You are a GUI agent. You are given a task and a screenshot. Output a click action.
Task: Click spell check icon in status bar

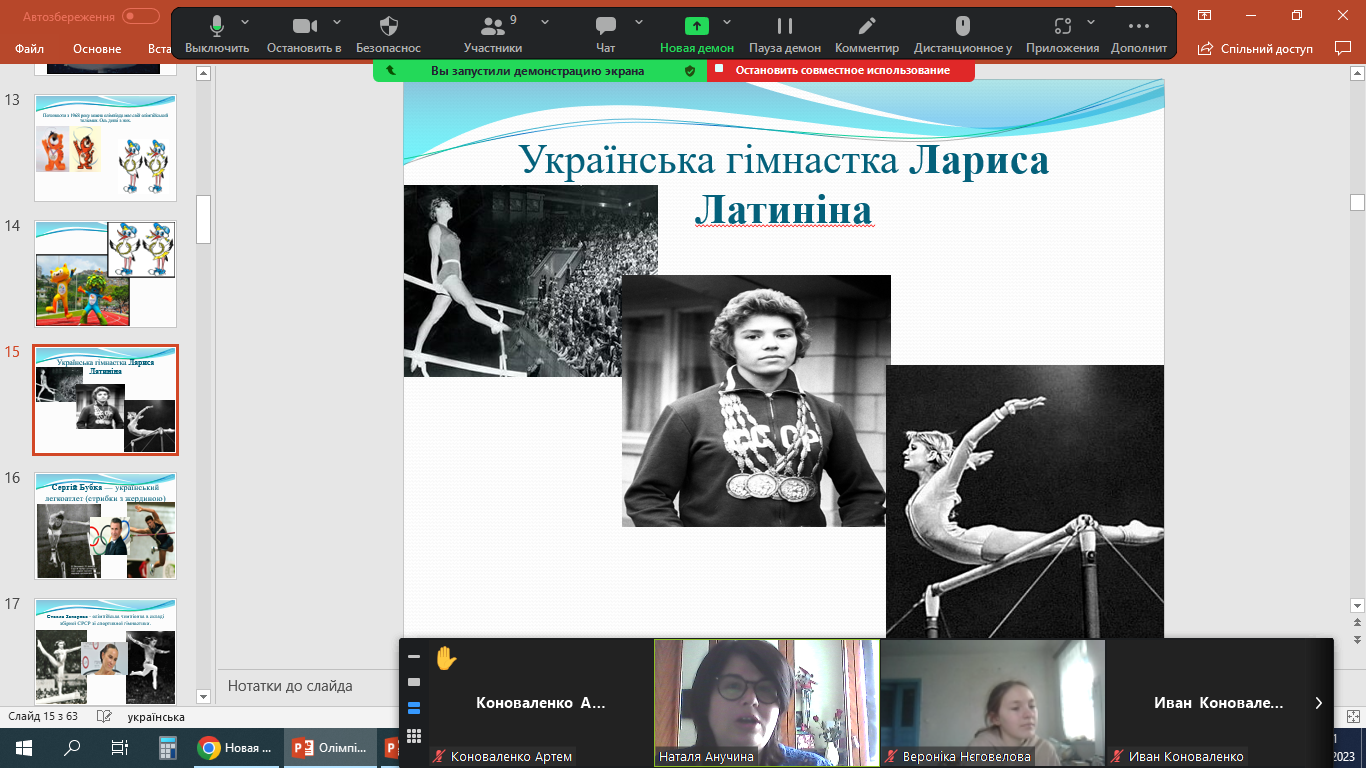point(103,717)
